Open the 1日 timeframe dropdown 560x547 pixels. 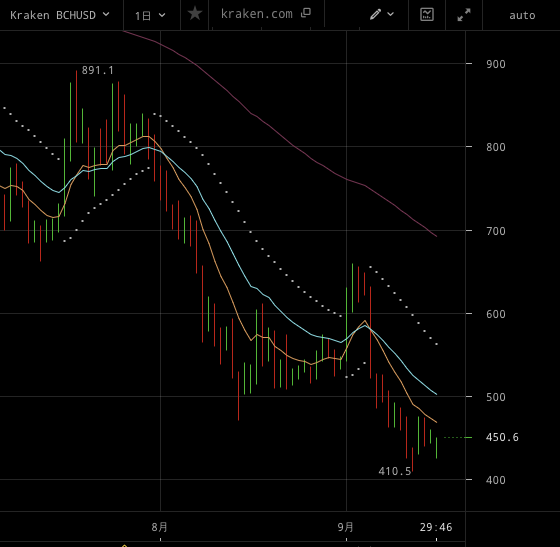[x=150, y=15]
